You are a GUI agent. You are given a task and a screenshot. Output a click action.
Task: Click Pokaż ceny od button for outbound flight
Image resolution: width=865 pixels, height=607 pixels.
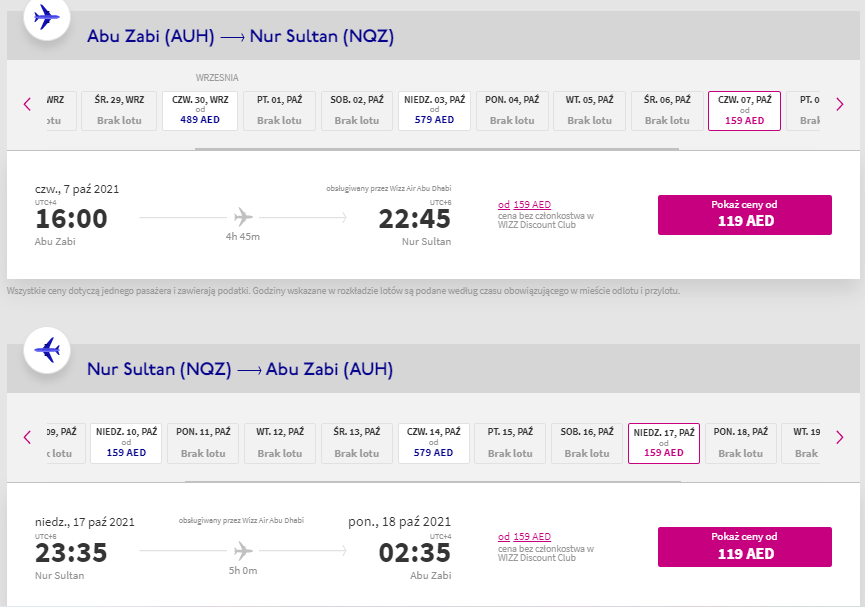coord(745,215)
